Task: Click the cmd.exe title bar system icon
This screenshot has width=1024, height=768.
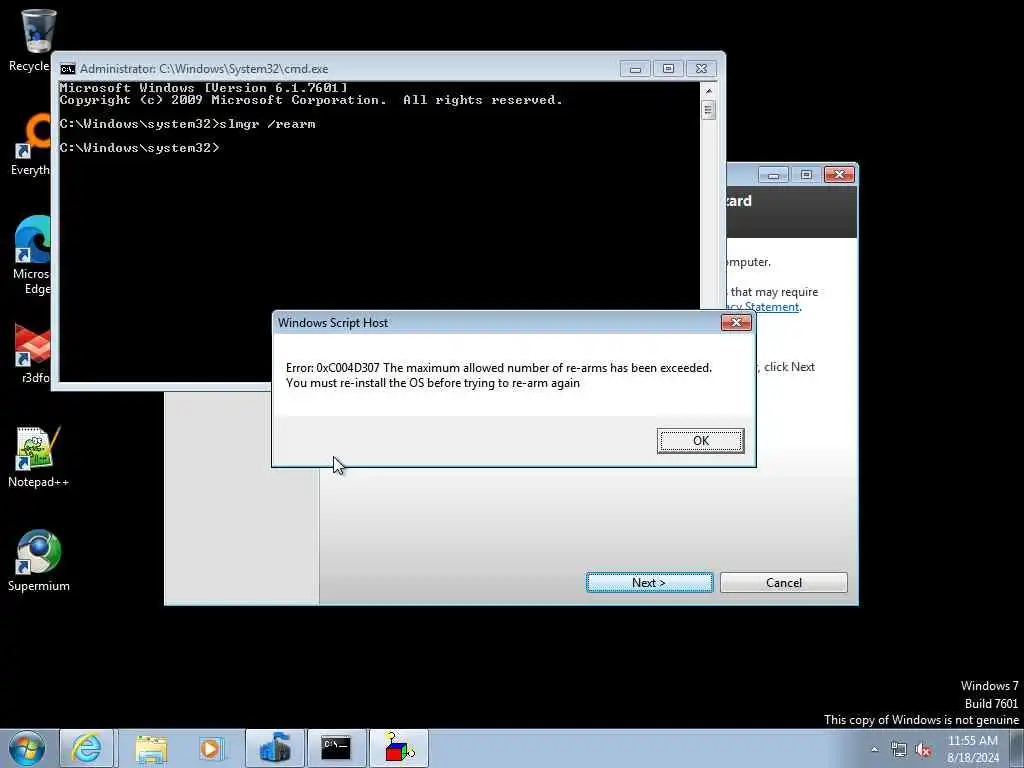Action: [67, 69]
